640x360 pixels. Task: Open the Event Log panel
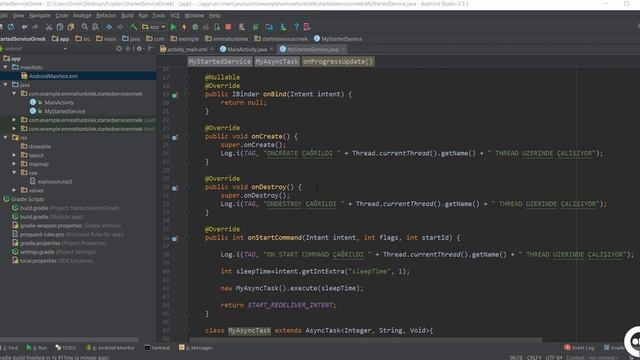[x=579, y=348]
